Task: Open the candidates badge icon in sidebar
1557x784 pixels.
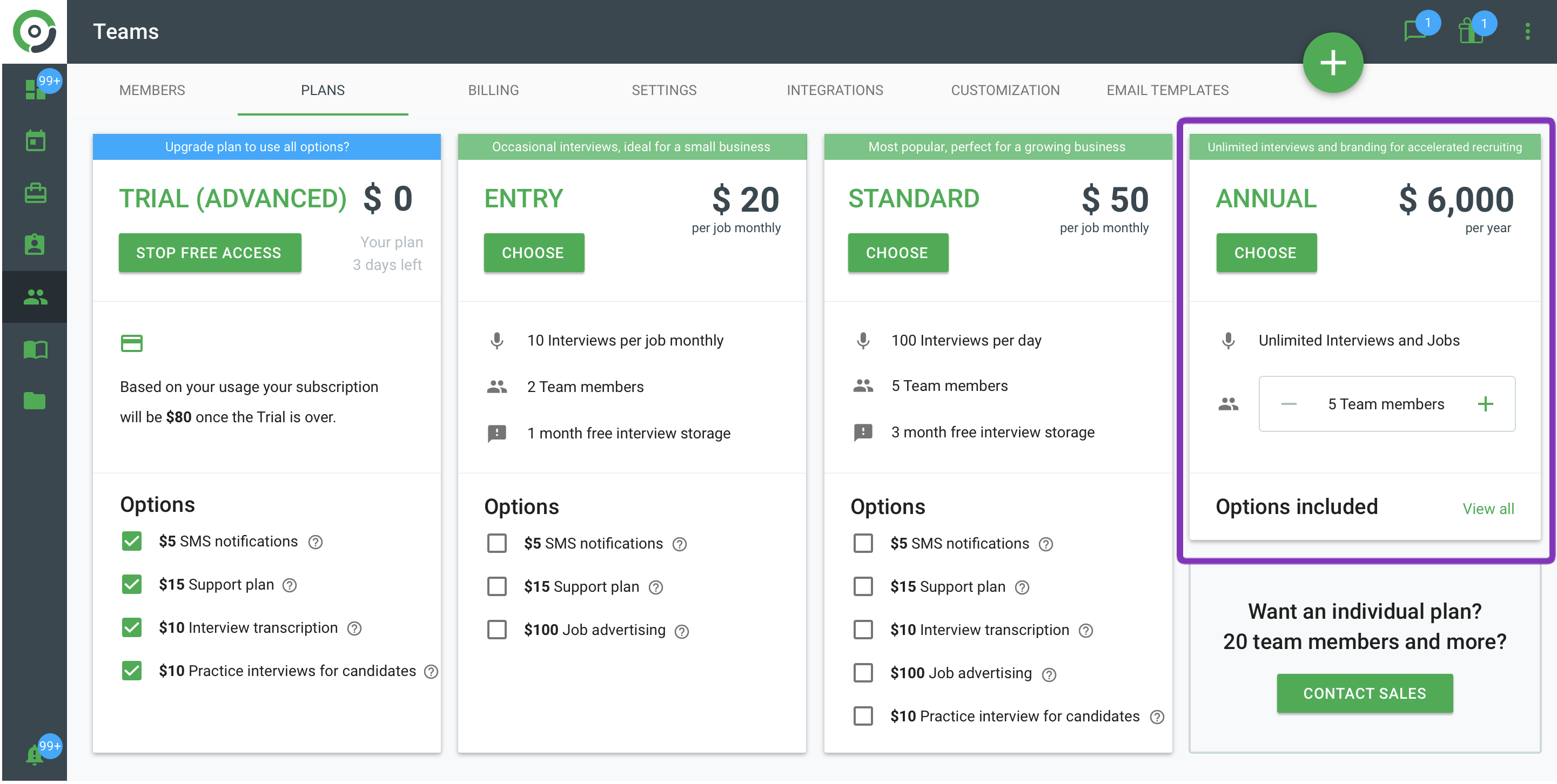Action: coord(35,245)
